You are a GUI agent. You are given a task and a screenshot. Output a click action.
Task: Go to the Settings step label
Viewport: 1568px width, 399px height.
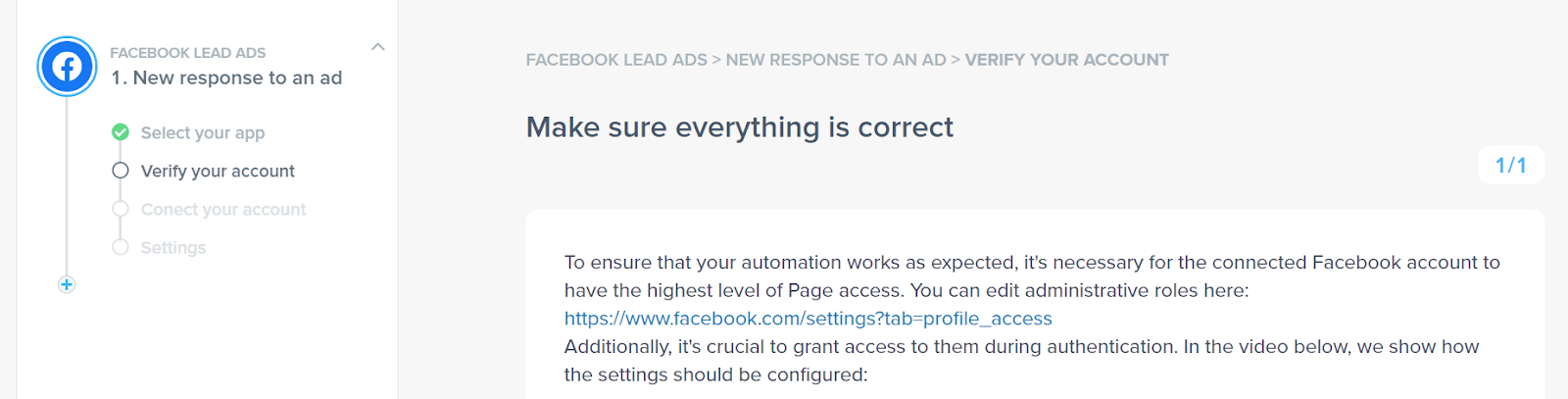[173, 247]
